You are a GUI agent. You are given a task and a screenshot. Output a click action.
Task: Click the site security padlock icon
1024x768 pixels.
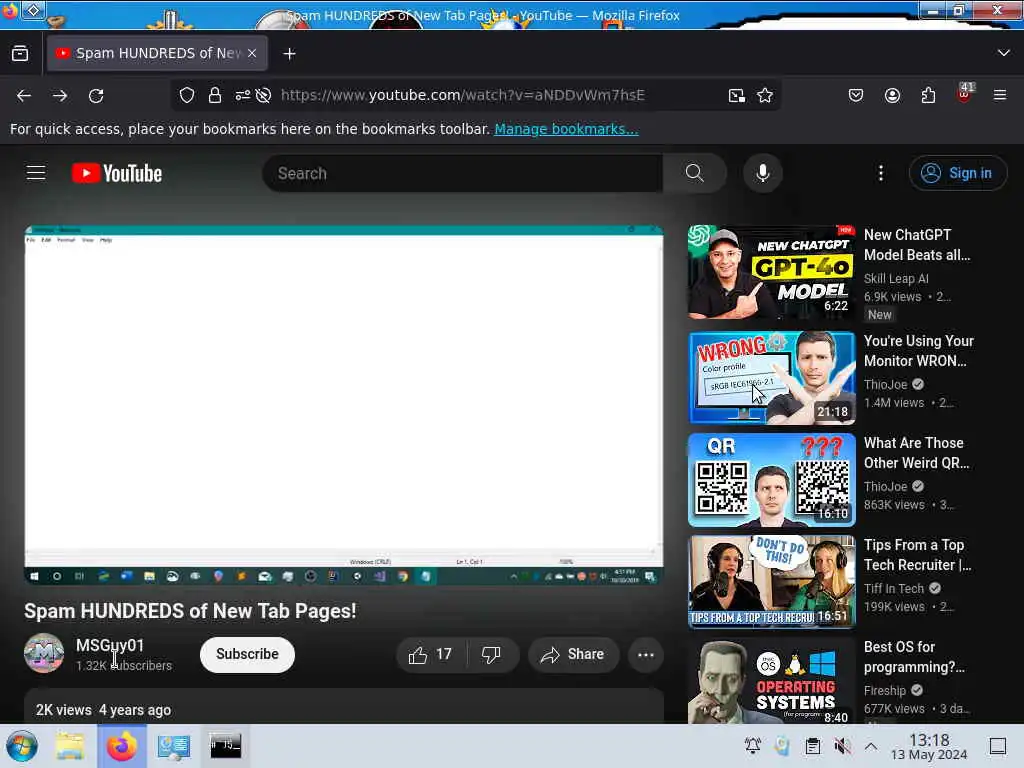pyautogui.click(x=215, y=95)
